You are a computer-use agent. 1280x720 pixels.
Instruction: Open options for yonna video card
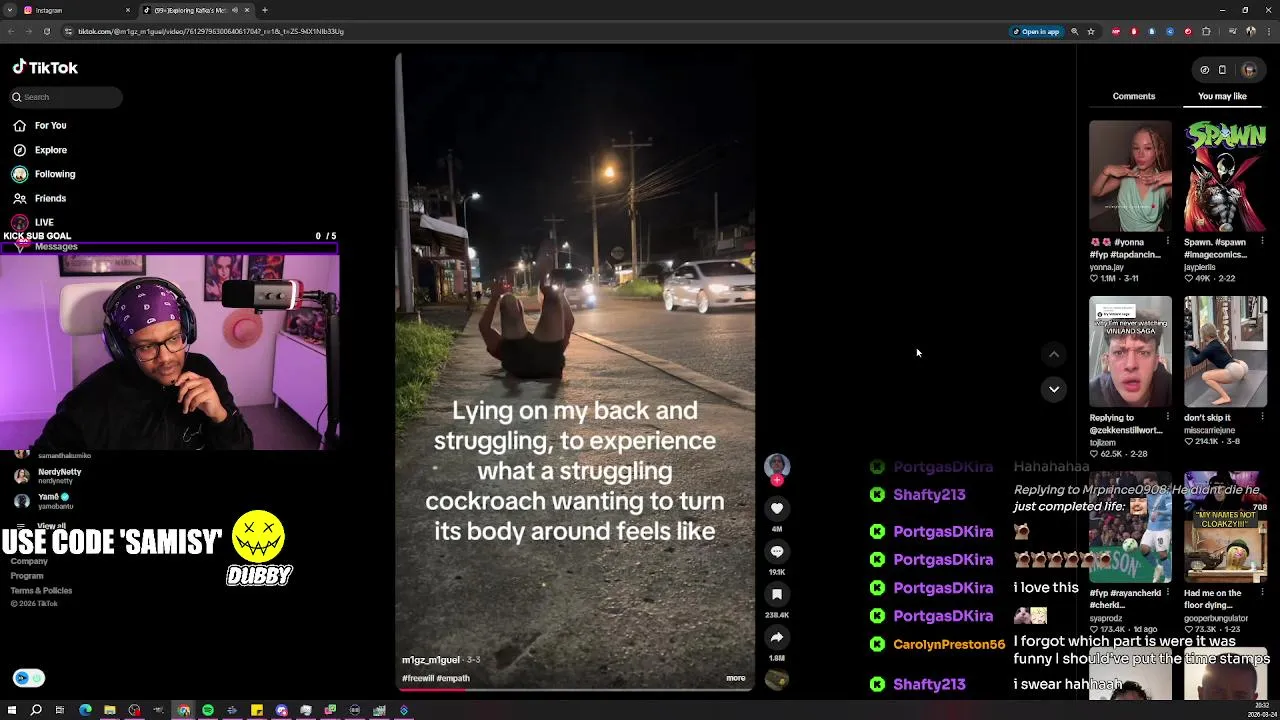[1167, 242]
